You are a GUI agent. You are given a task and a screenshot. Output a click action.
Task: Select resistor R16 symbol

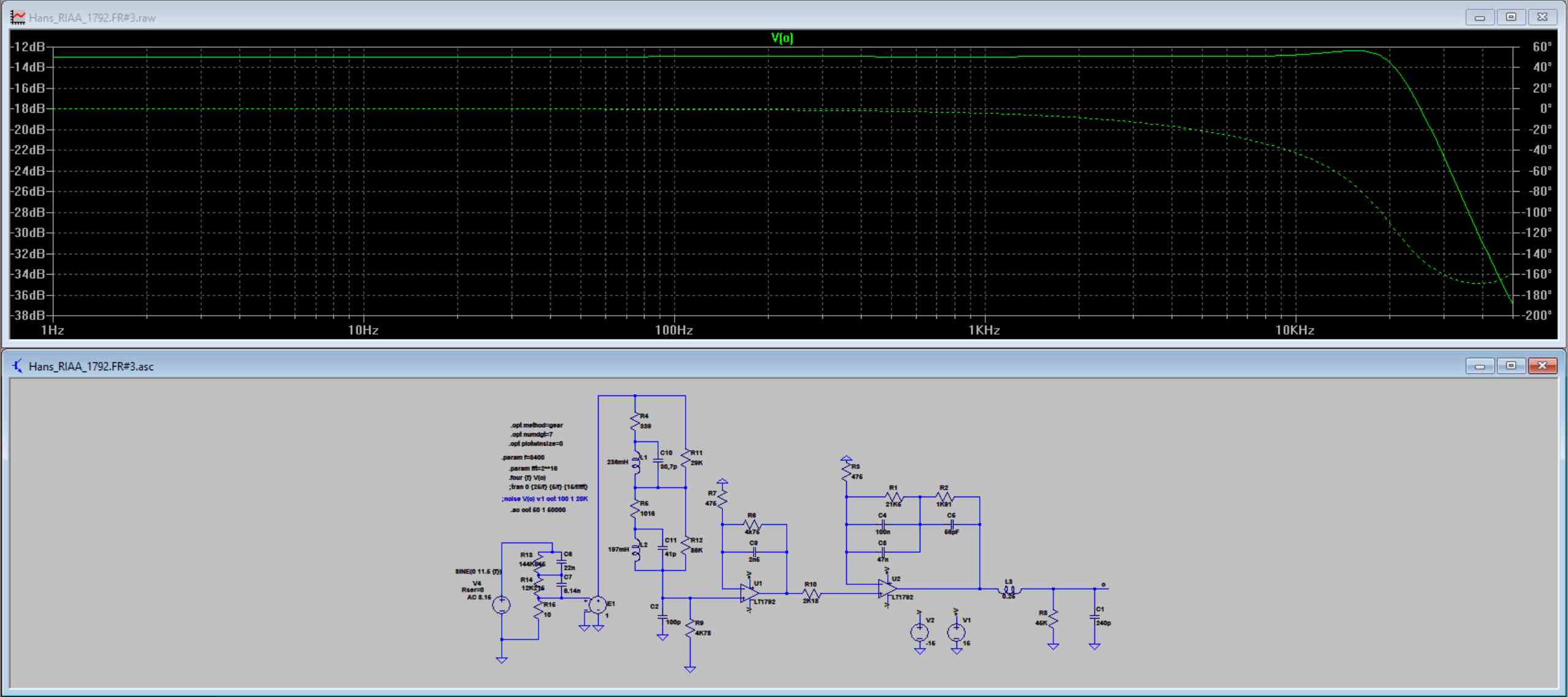(x=539, y=609)
